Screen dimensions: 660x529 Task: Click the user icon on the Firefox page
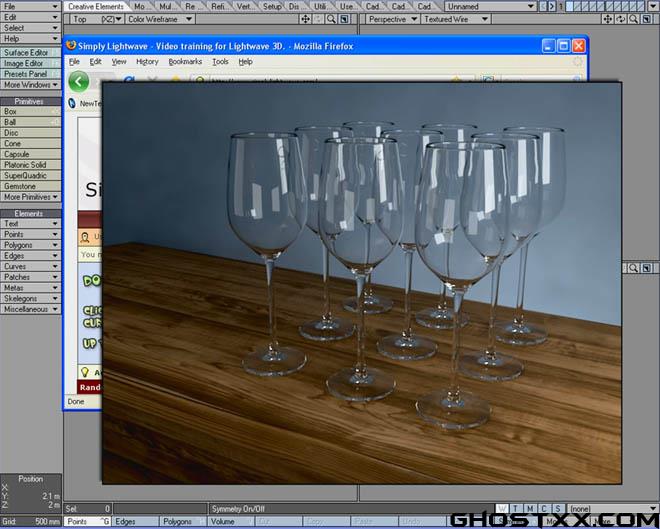click(85, 237)
